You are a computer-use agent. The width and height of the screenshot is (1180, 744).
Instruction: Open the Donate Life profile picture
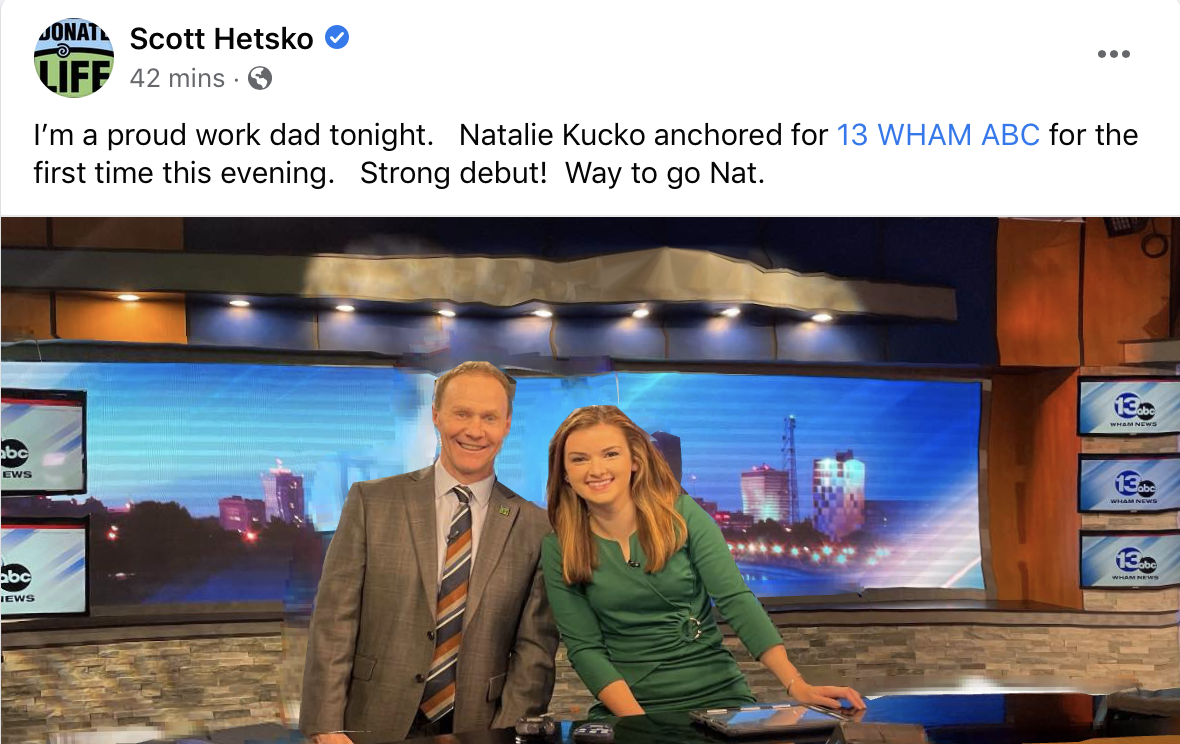(74, 57)
